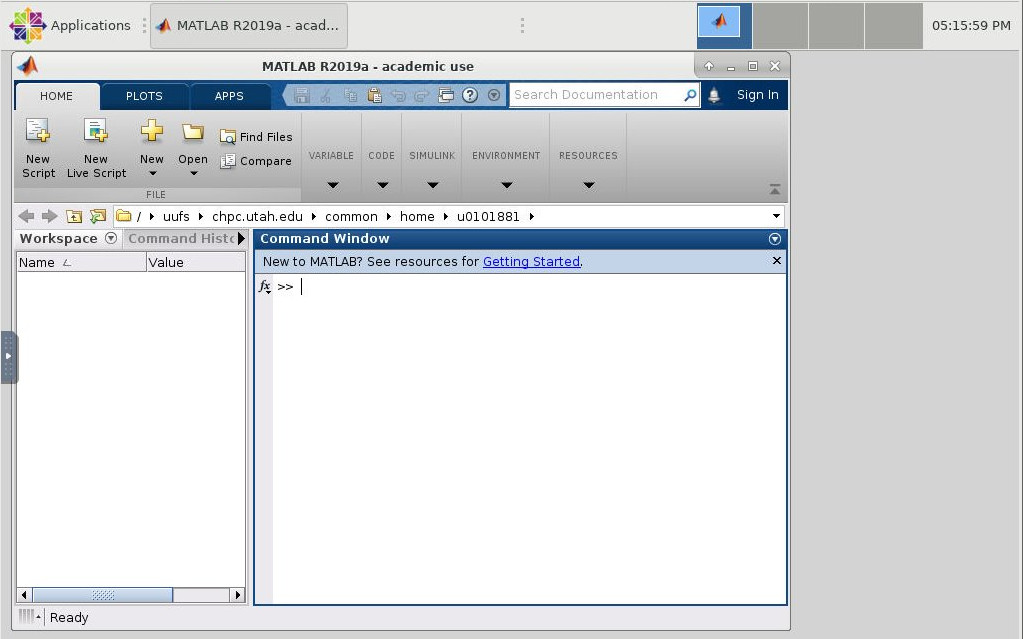
Task: Click the common path segment
Action: point(351,217)
